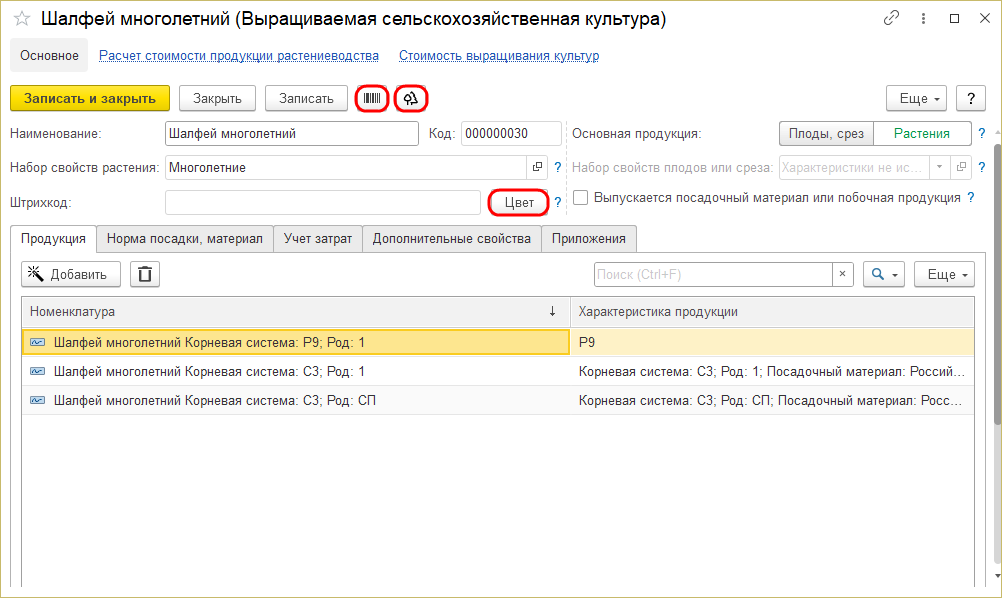Focus the Поиск (Ctrl+F) field
This screenshot has width=1002, height=598.
[x=713, y=274]
